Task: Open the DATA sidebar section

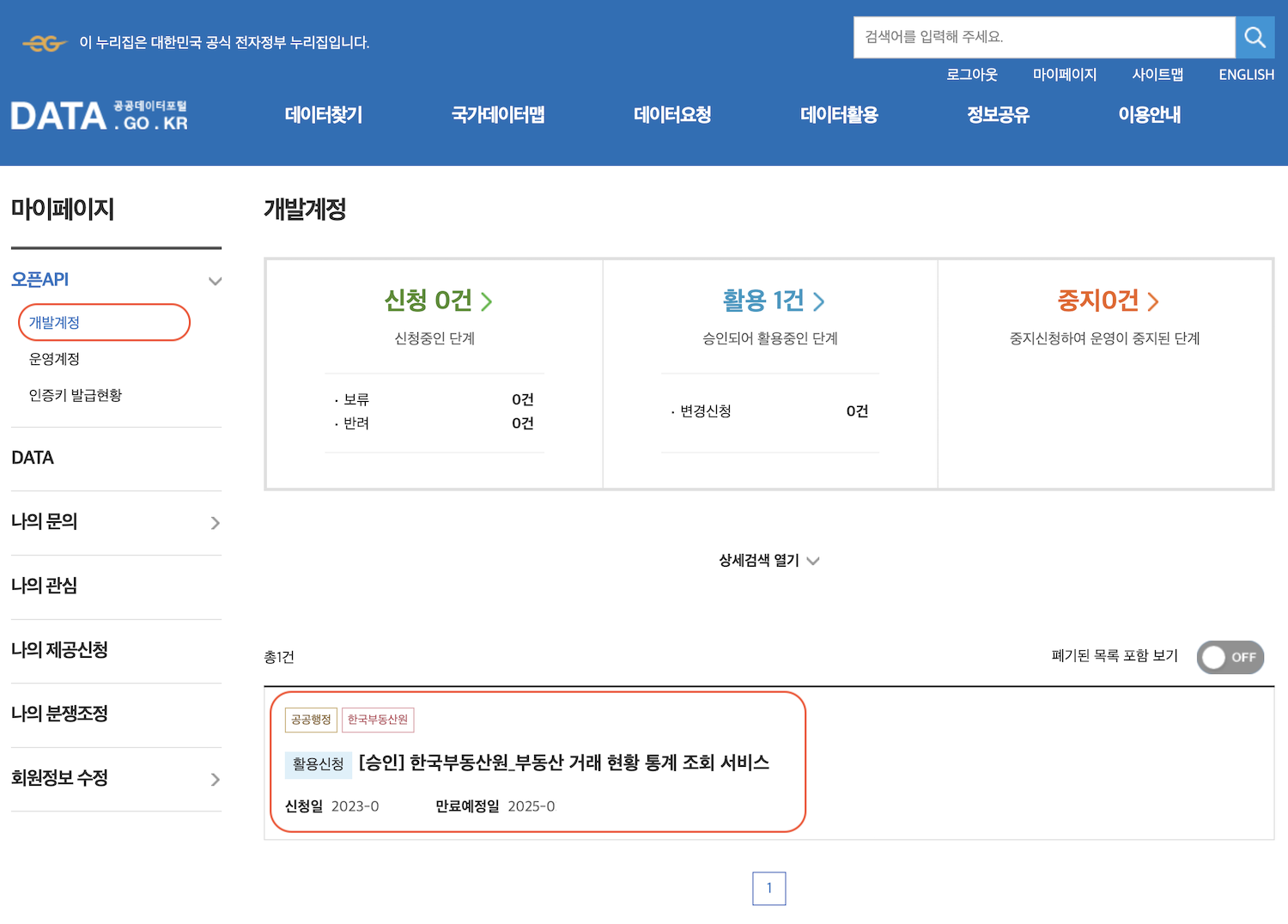Action: point(33,458)
